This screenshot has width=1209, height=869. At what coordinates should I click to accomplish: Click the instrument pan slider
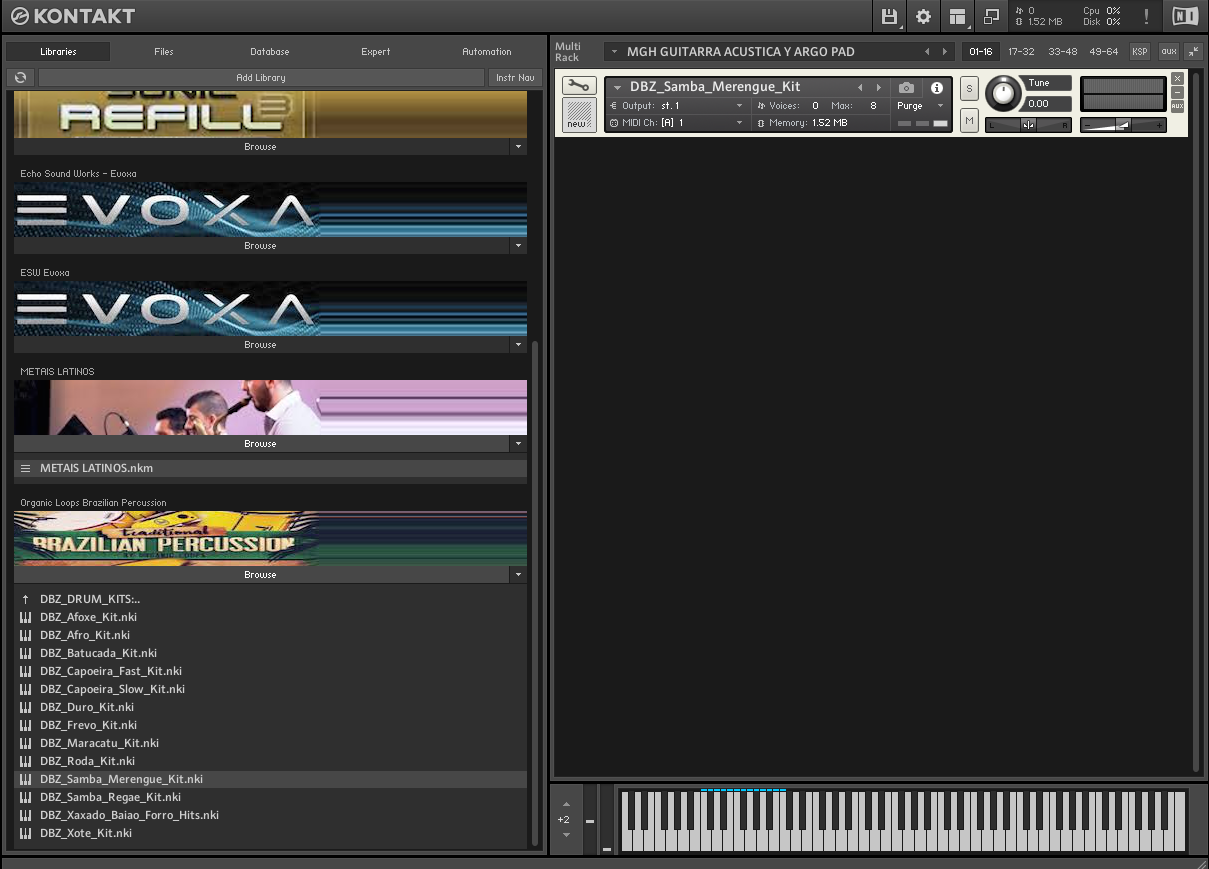(x=1028, y=125)
